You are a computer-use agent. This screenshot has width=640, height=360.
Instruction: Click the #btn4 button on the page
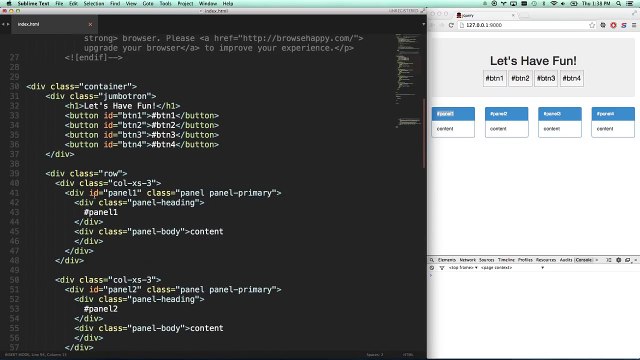[x=572, y=78]
